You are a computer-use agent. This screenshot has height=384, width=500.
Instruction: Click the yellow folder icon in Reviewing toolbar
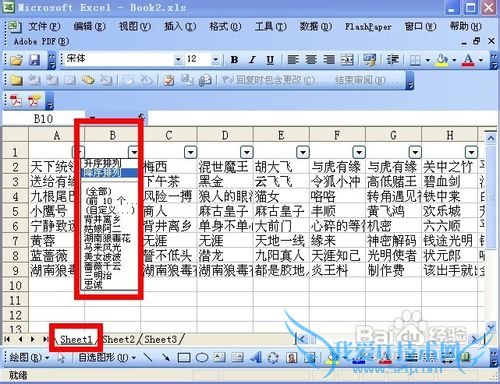click(16, 80)
